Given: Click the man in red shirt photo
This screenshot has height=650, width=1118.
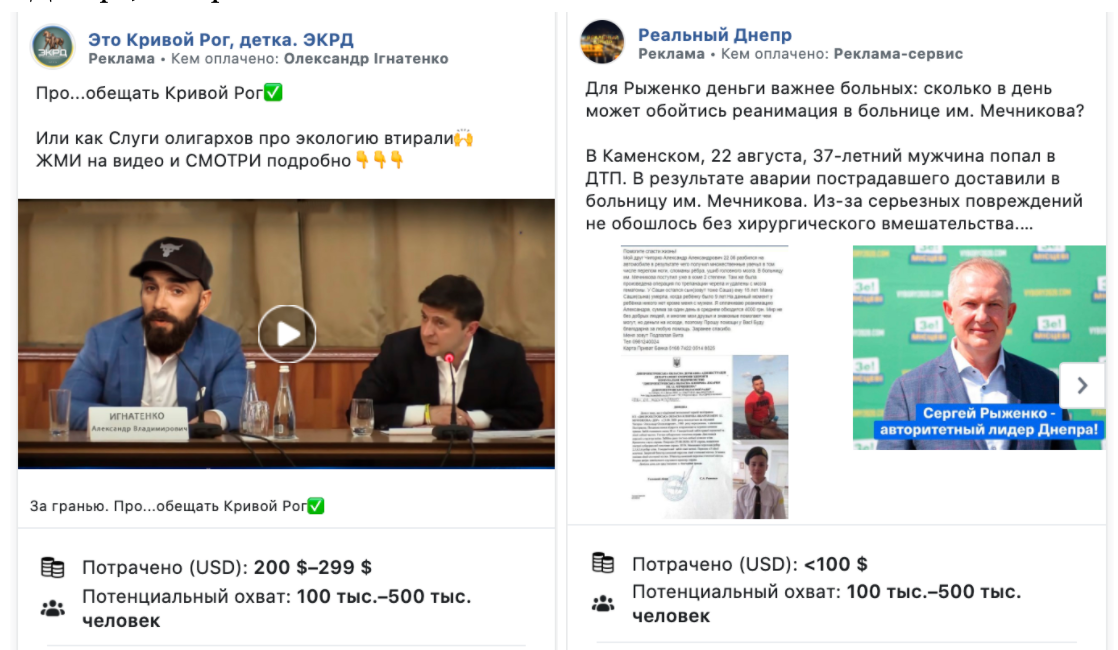Looking at the screenshot, I should pos(760,397).
